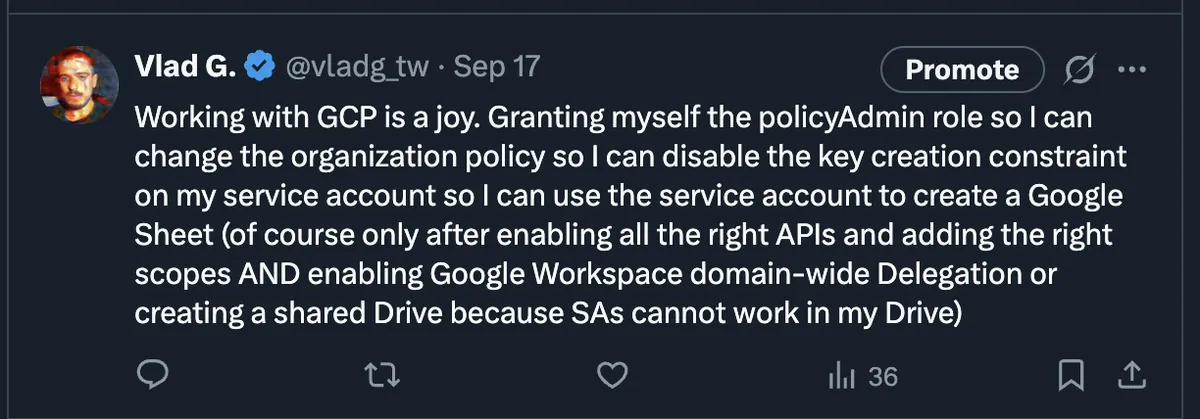Viewport: 1200px width, 419px height.
Task: Share the tweet via upload arrow icon
Action: pyautogui.click(x=1129, y=376)
